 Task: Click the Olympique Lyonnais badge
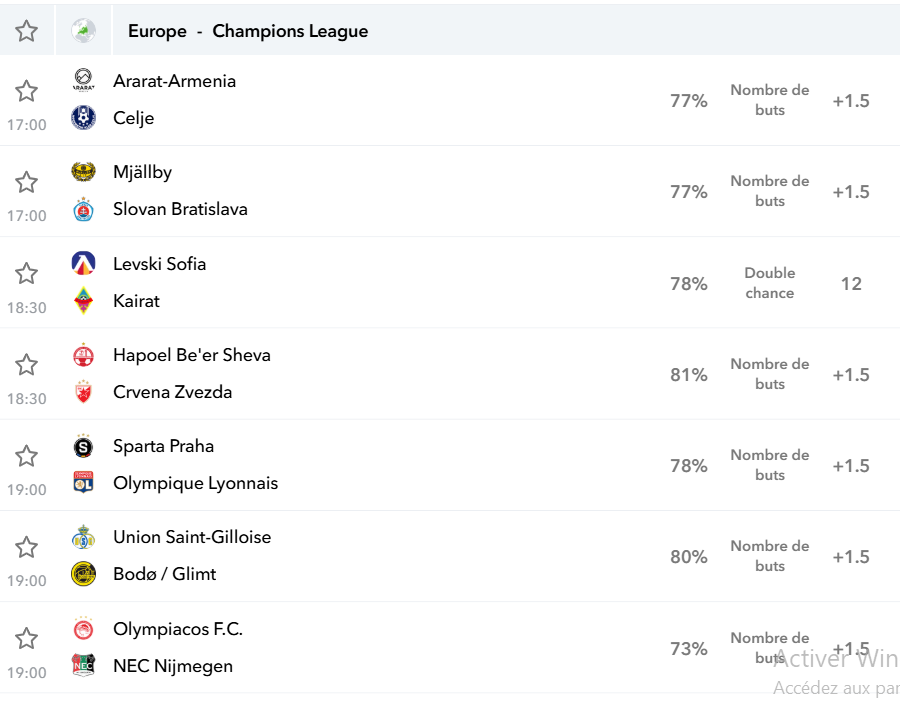83,483
